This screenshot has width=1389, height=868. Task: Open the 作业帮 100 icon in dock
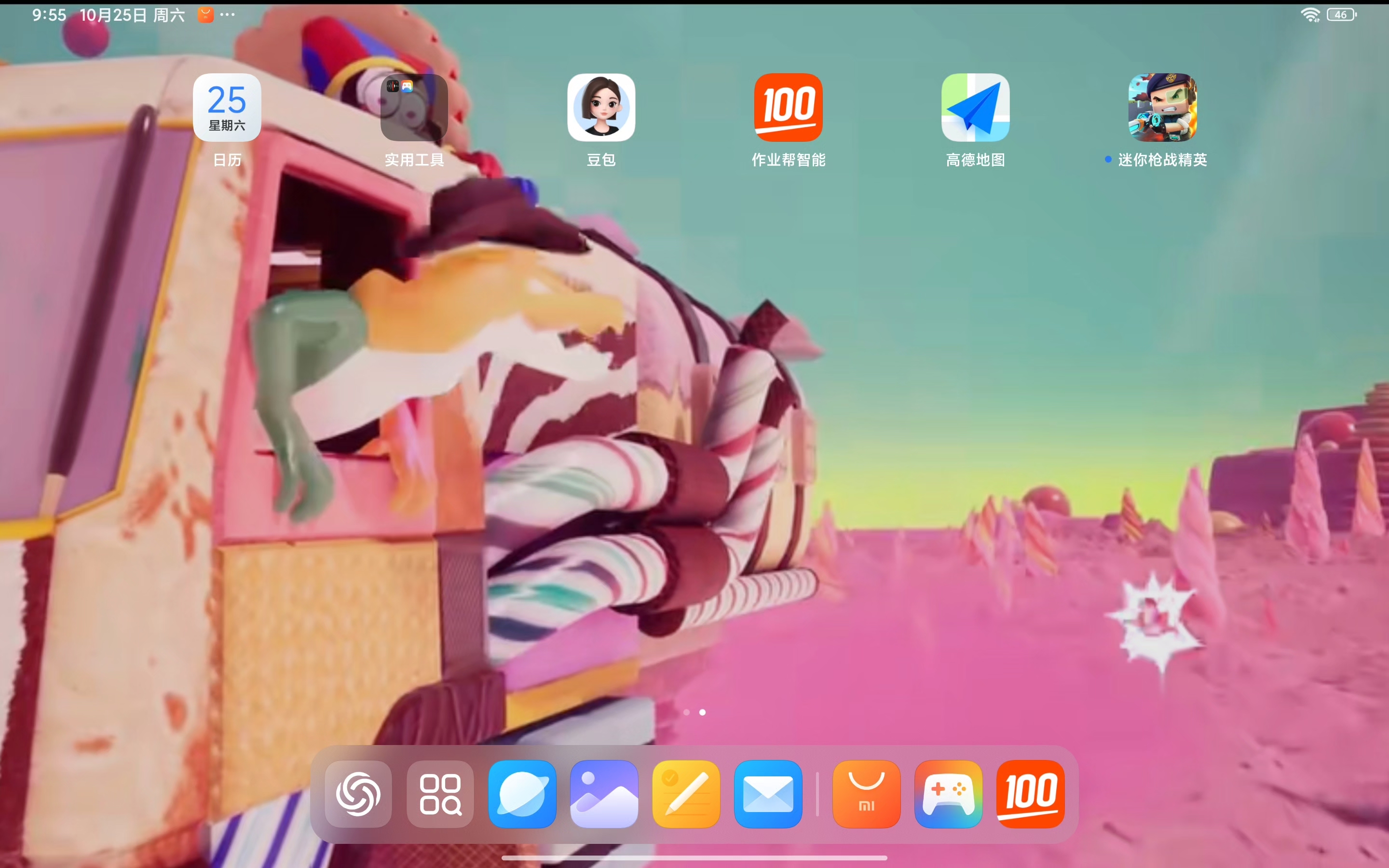1030,794
